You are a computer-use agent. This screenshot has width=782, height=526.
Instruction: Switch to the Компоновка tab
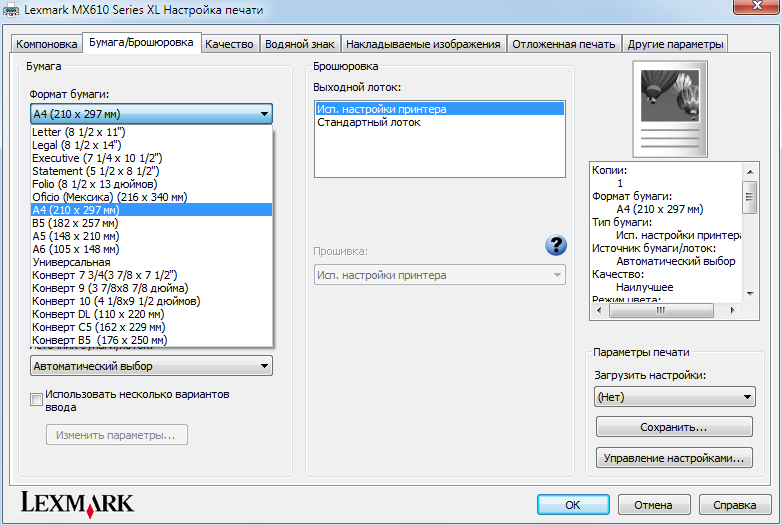46,44
